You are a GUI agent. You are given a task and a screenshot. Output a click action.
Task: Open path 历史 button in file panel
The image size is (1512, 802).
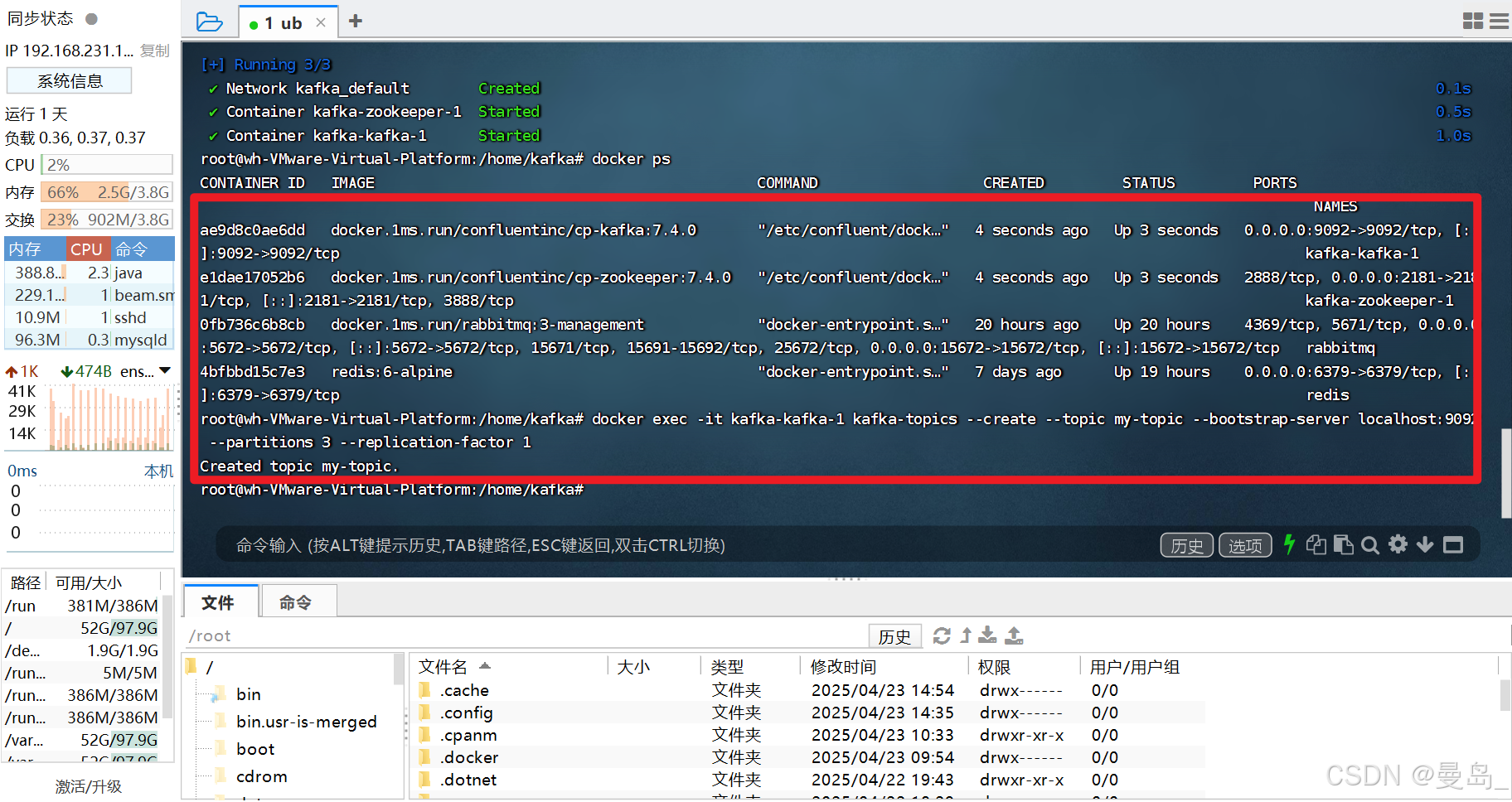click(x=894, y=636)
